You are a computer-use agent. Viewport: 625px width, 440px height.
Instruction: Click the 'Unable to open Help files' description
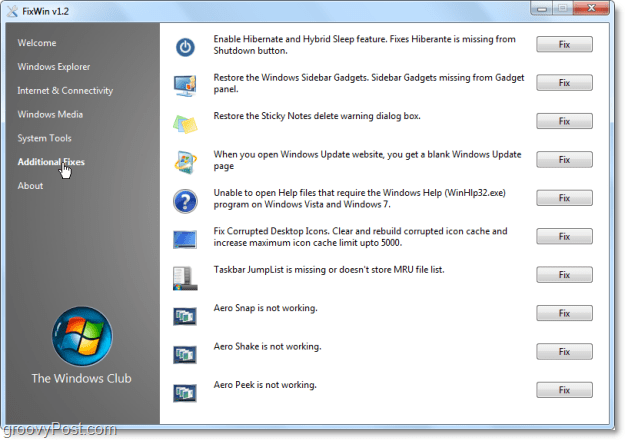(360, 198)
